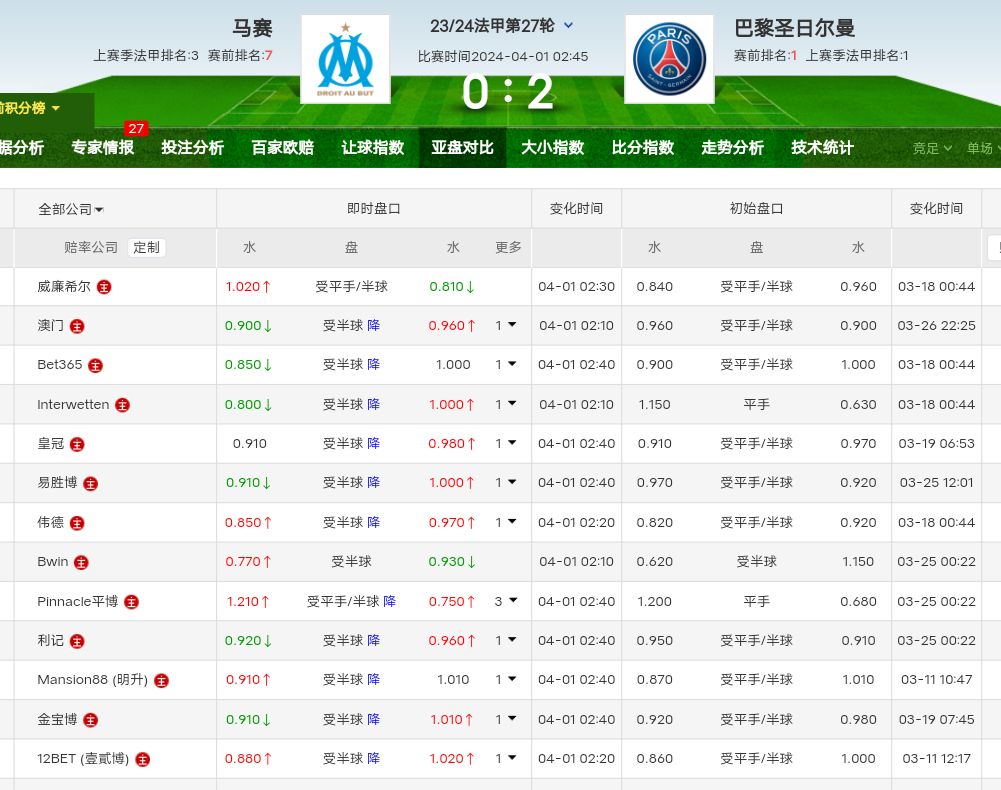Image resolution: width=1001 pixels, height=790 pixels.
Task: Click the Paris Saint-Germain team logo
Action: click(x=669, y=59)
